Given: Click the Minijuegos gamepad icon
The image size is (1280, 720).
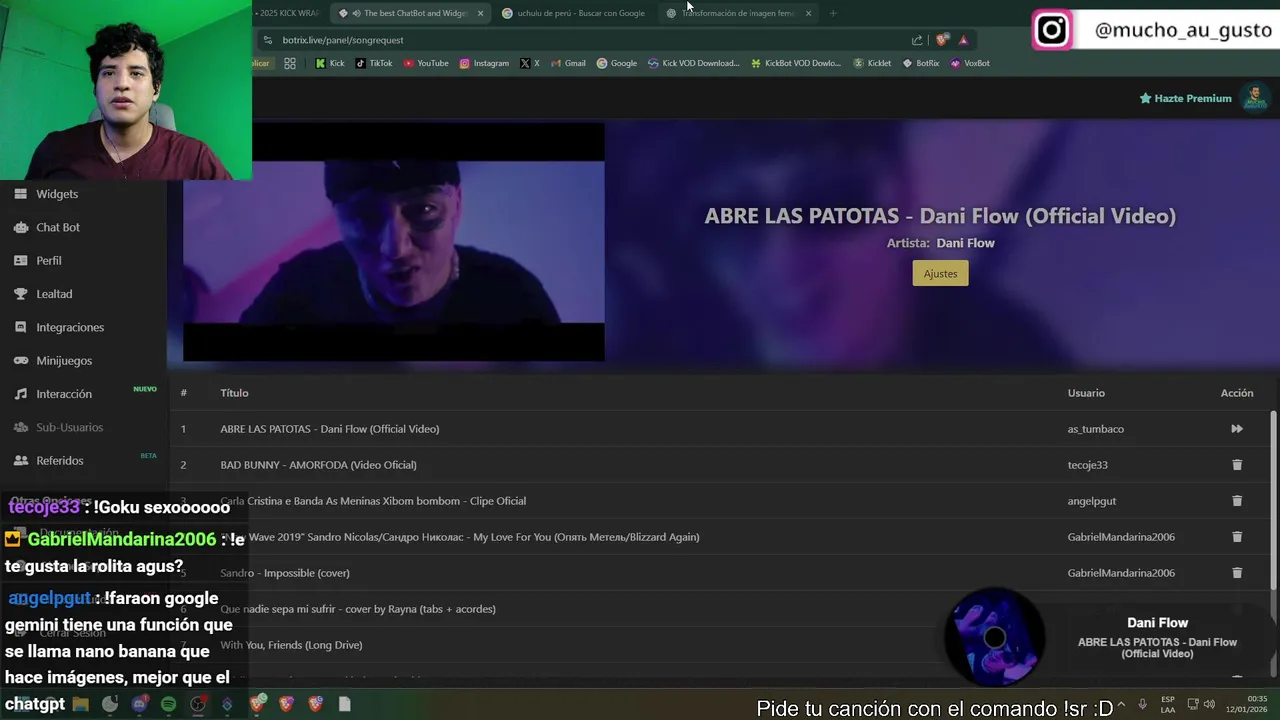Looking at the screenshot, I should point(20,360).
